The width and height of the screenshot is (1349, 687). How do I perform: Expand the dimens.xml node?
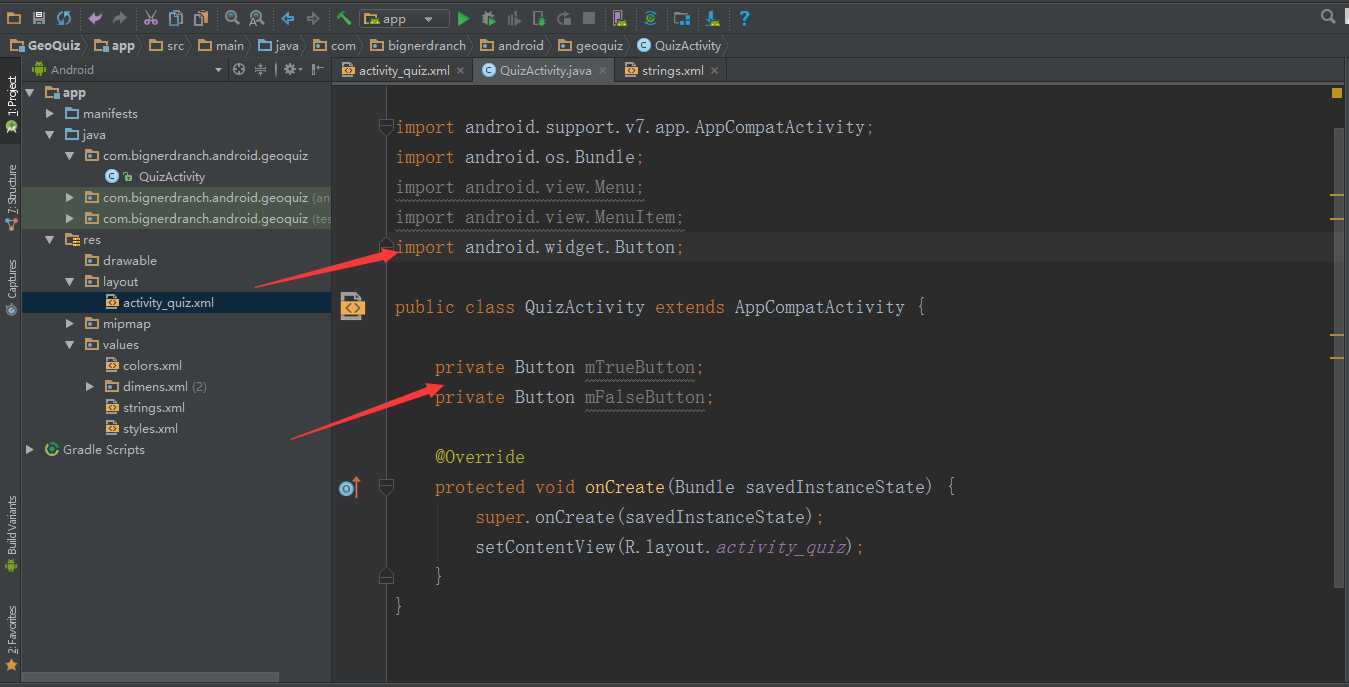point(90,387)
